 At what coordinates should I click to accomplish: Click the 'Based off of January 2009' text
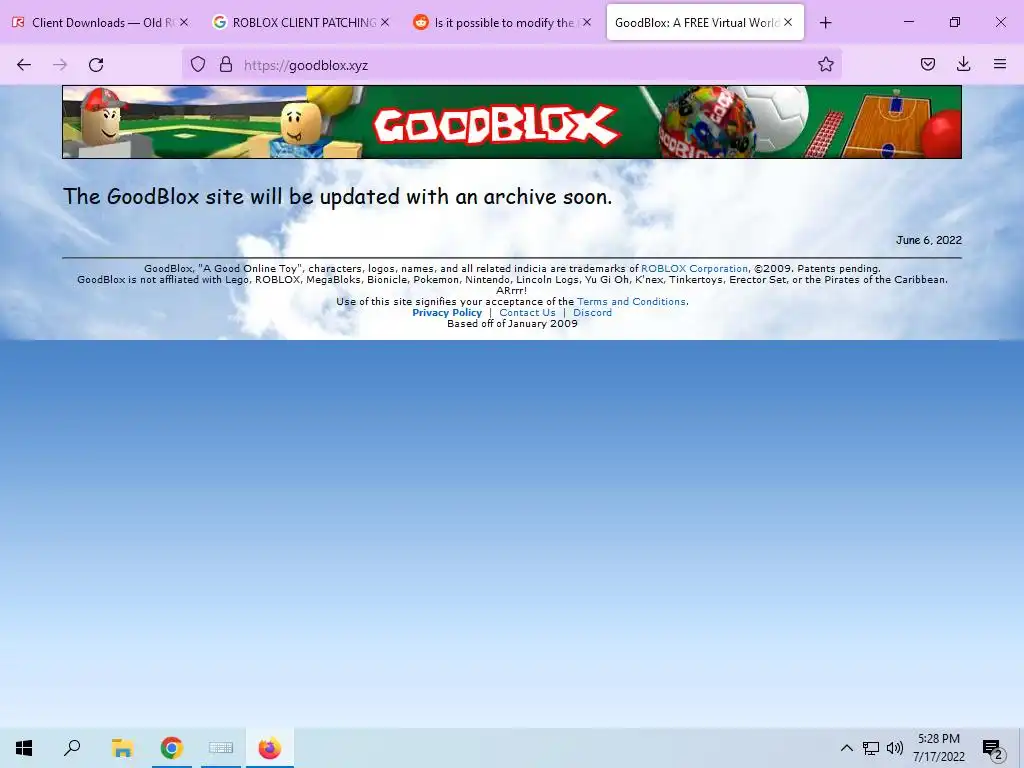[x=512, y=323]
